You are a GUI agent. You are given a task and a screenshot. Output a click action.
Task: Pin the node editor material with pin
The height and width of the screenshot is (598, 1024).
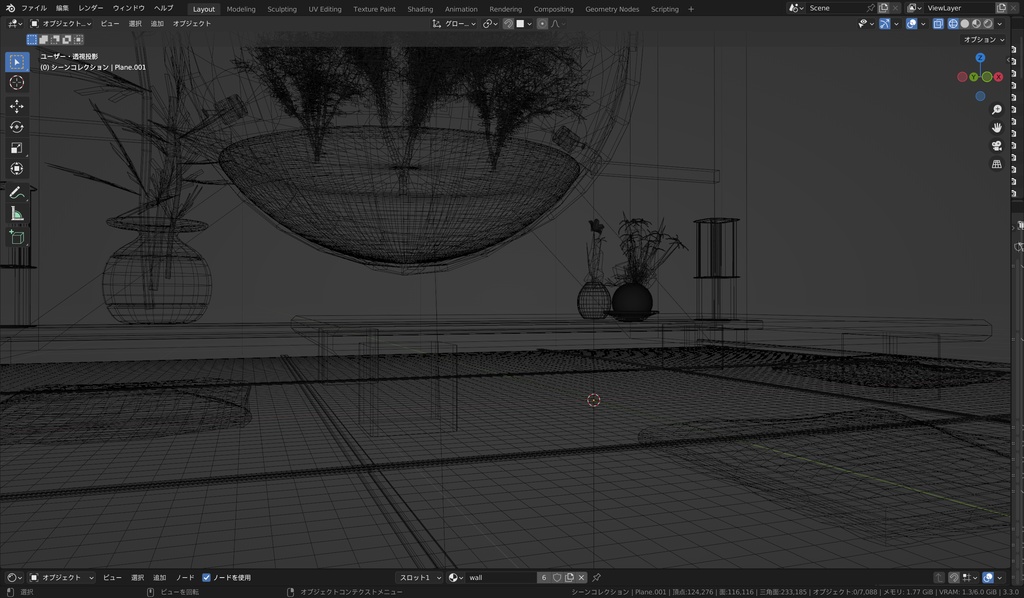(596, 578)
